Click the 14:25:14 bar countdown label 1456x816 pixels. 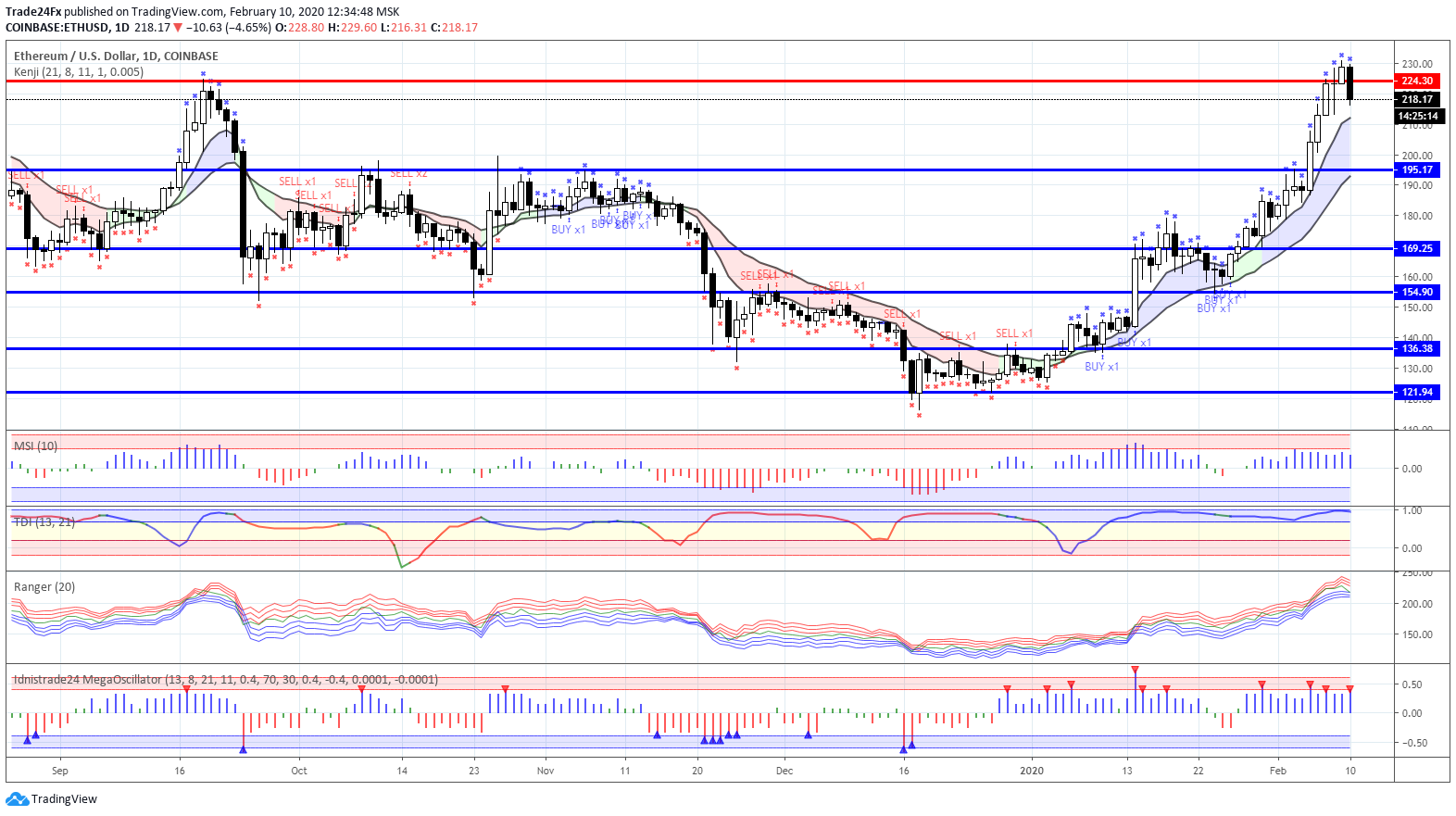(x=1417, y=117)
